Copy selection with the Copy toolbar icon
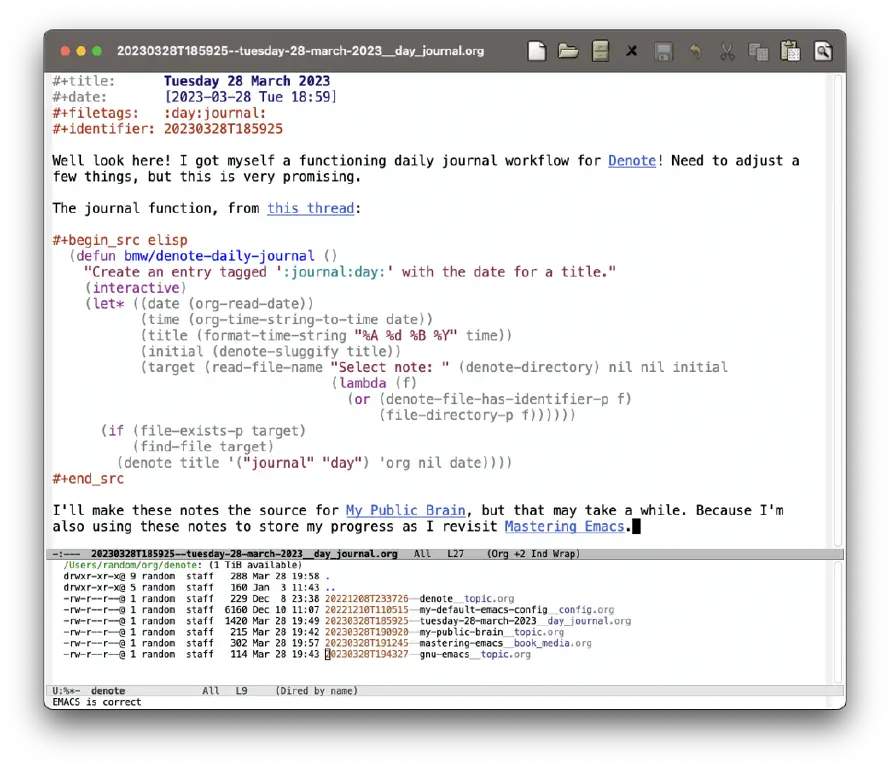This screenshot has width=890, height=768. point(758,52)
